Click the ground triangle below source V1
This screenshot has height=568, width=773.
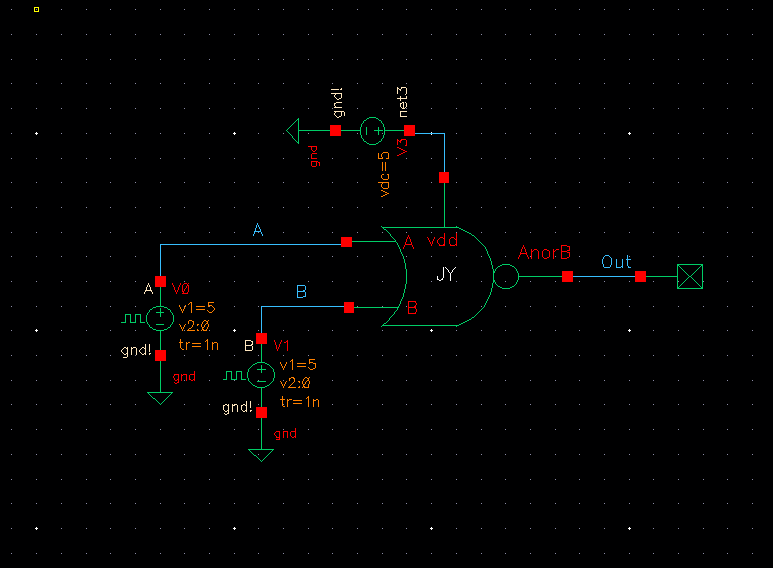[x=261, y=455]
